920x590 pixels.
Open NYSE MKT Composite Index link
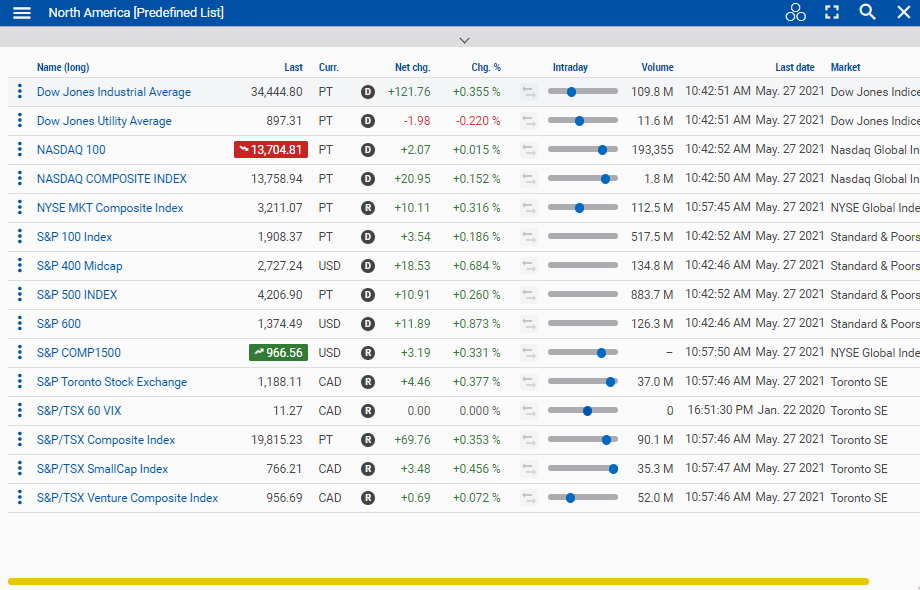[110, 208]
